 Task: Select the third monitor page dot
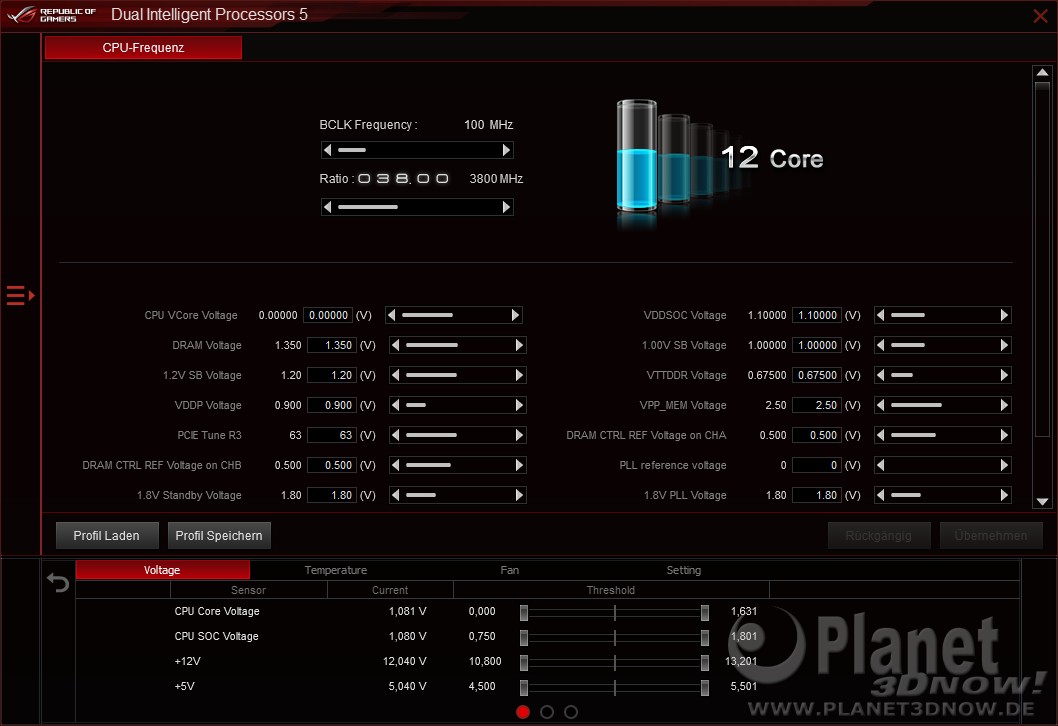click(571, 712)
